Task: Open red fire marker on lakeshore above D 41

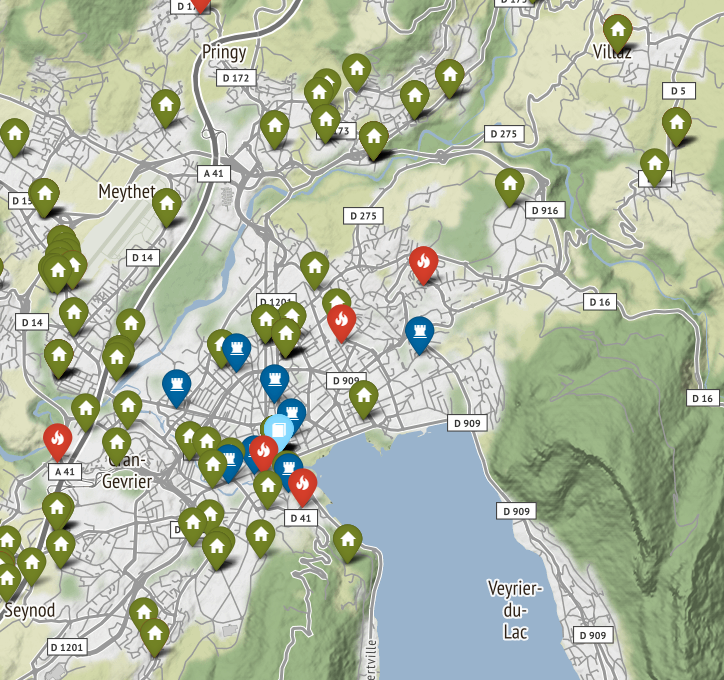Action: pos(302,487)
